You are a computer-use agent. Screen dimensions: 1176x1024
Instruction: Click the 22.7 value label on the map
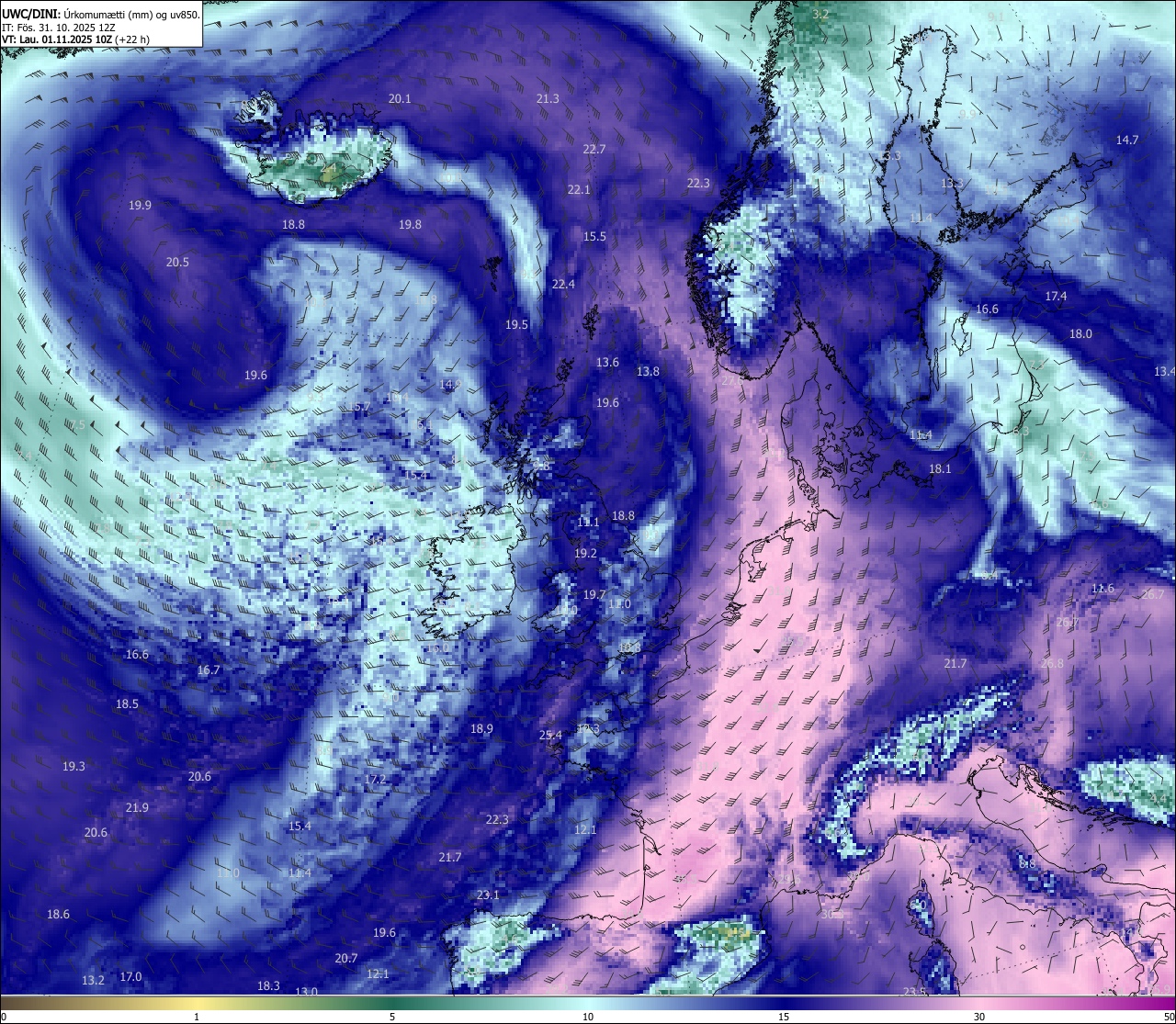pyautogui.click(x=594, y=149)
